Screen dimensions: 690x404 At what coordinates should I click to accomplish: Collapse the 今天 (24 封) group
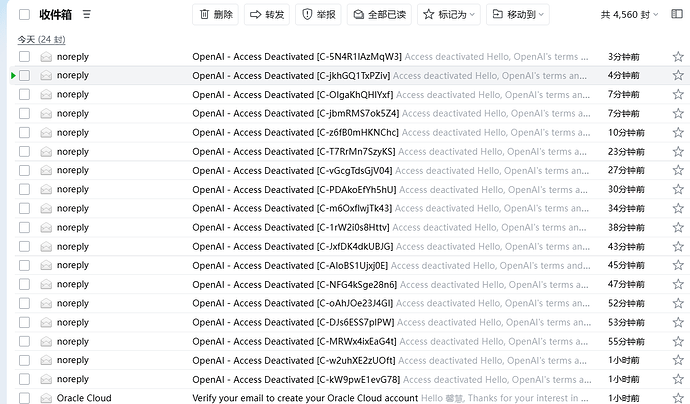click(x=41, y=40)
